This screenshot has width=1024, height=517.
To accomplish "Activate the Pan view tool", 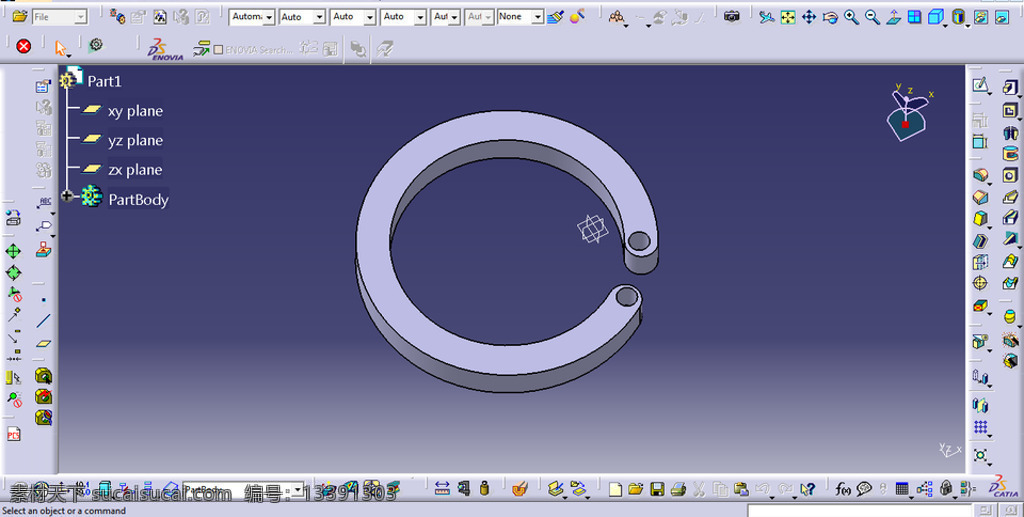I will (x=809, y=17).
